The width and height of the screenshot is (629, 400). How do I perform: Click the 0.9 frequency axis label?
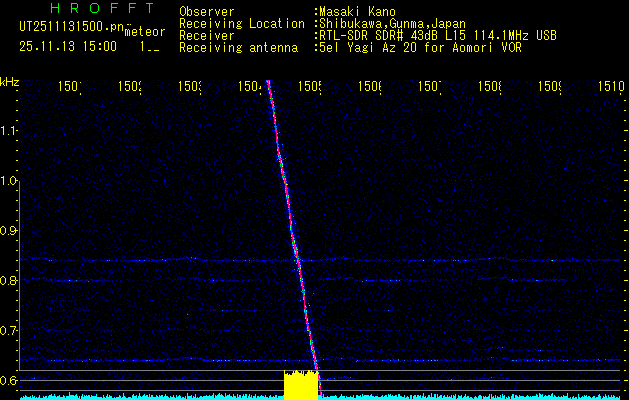(9, 231)
